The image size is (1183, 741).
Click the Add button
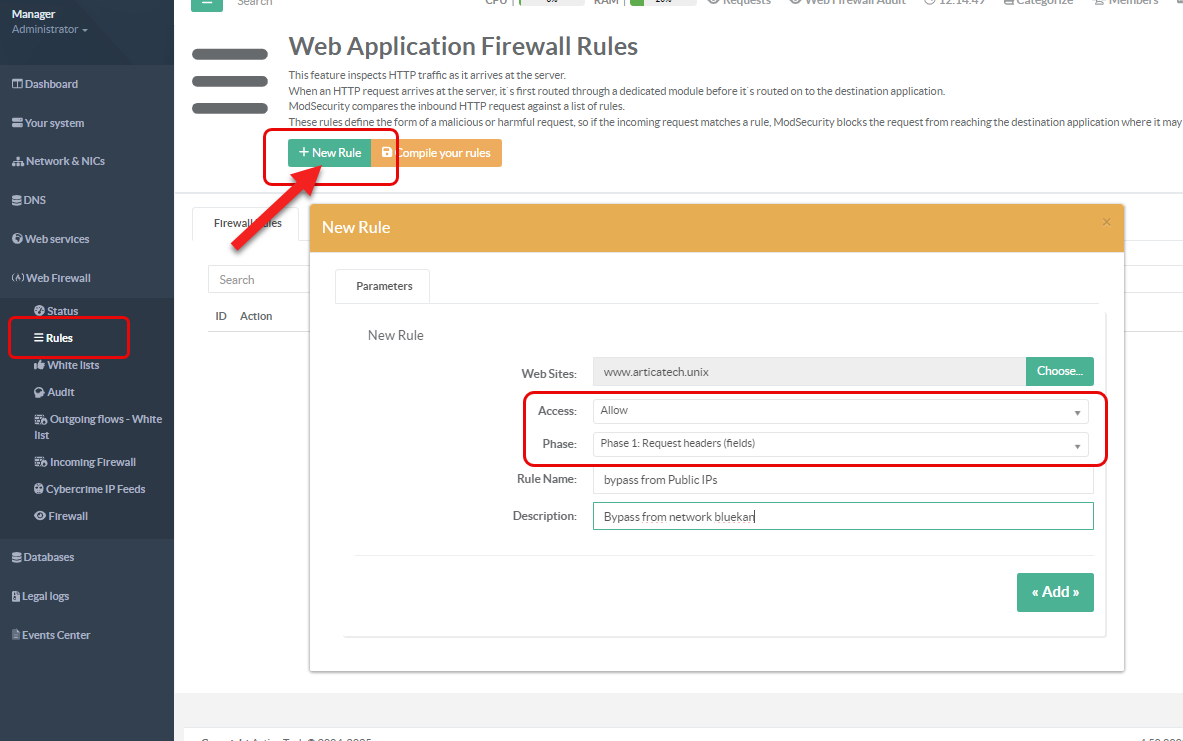point(1054,592)
